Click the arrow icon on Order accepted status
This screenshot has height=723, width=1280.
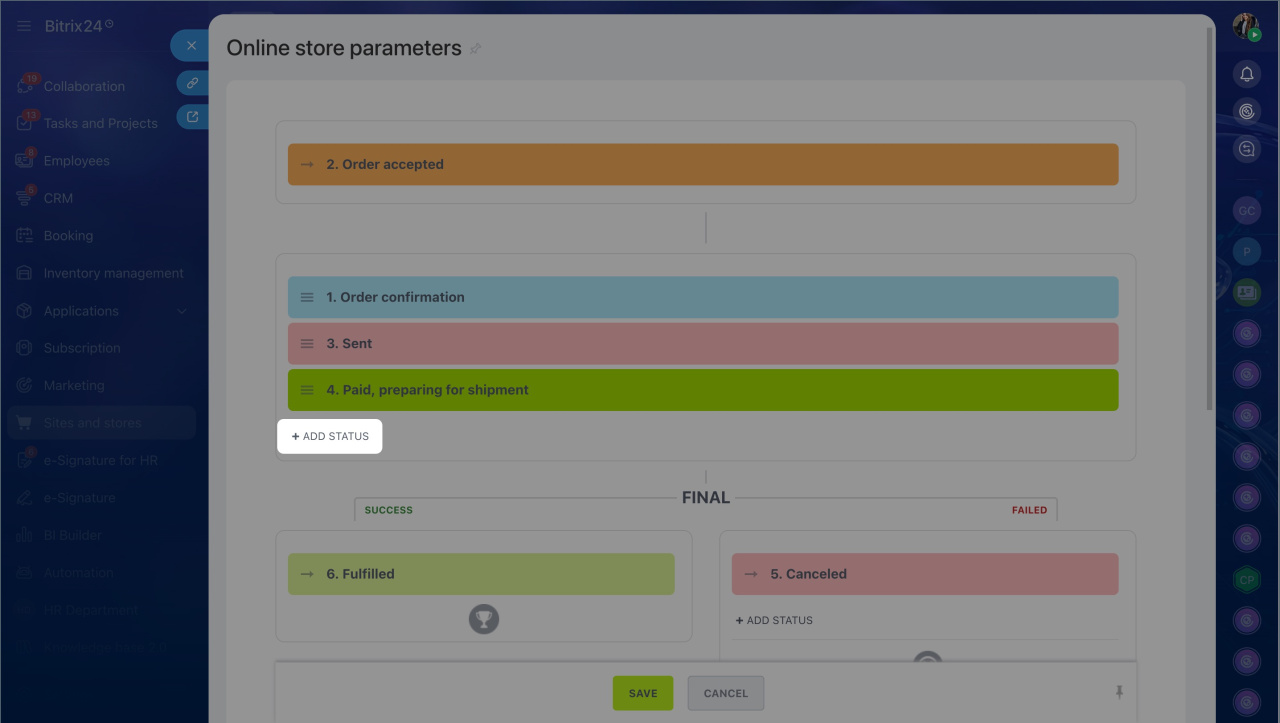point(307,164)
